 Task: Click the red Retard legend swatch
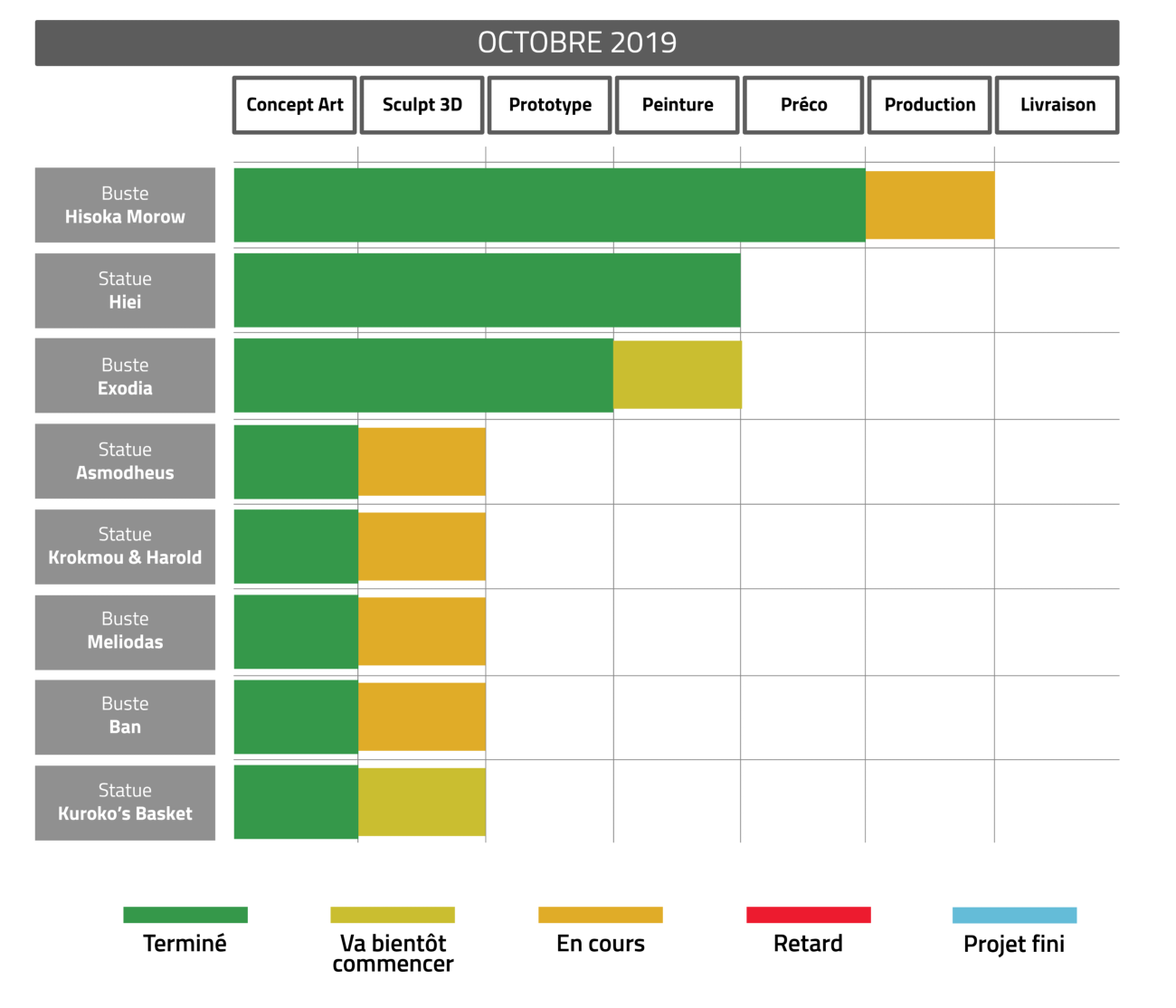point(808,915)
